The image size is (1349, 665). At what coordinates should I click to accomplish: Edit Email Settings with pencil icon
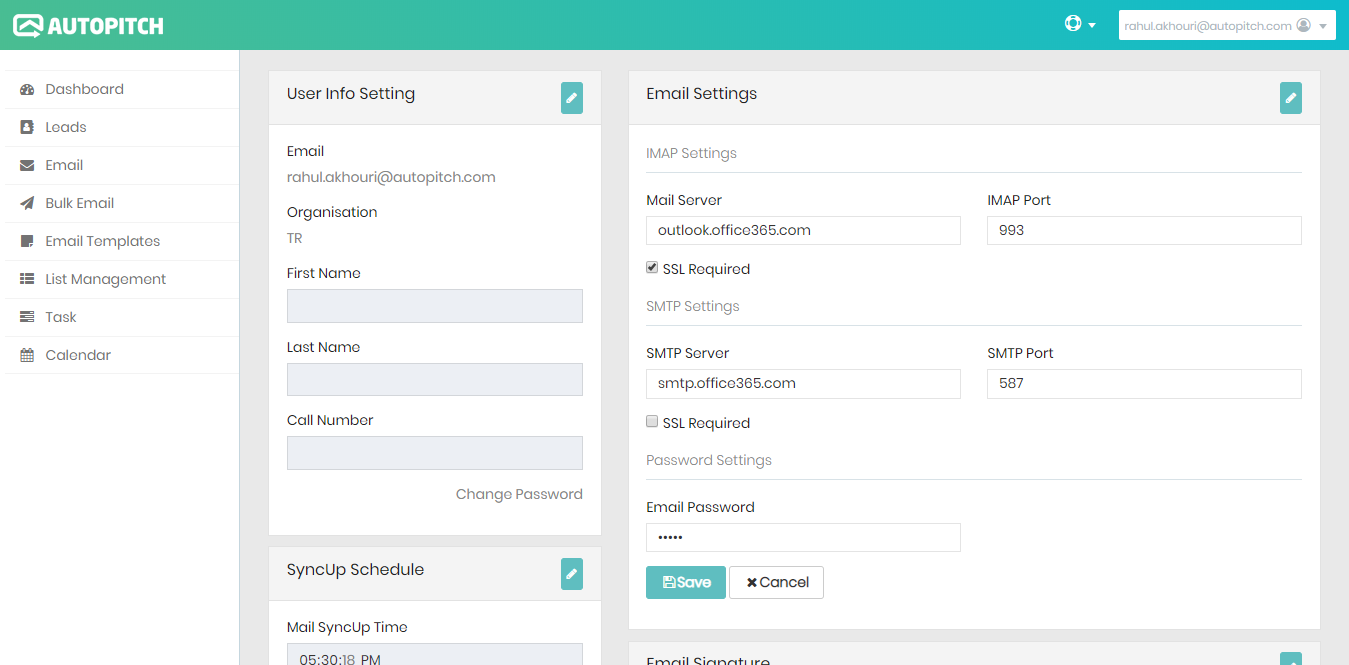coord(1291,98)
